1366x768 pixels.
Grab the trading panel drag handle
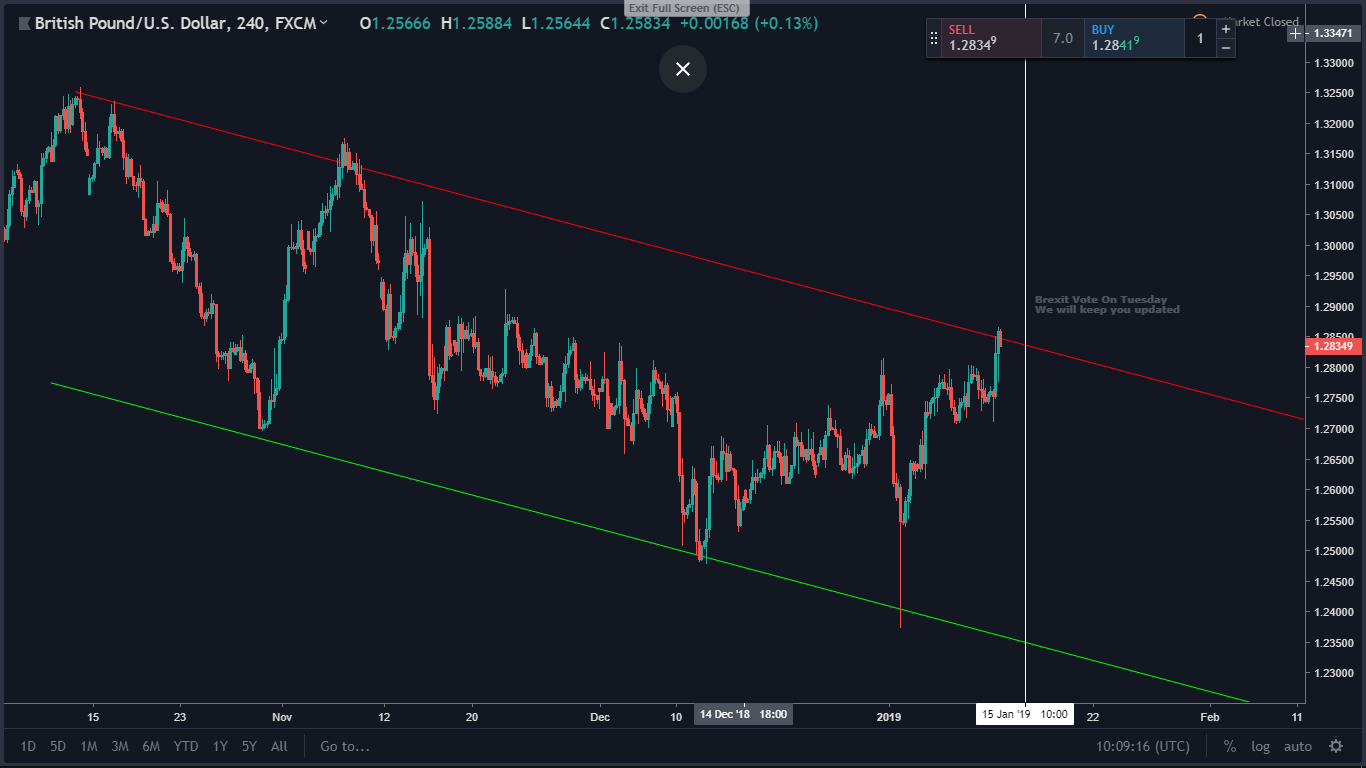(934, 38)
